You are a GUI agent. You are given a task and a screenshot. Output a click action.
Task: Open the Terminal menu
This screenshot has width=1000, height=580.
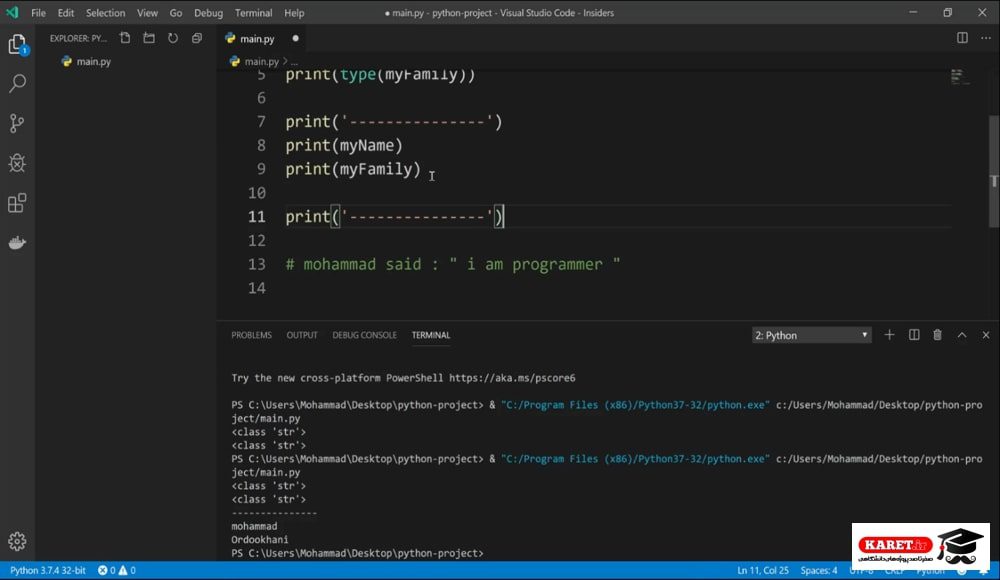pos(253,13)
